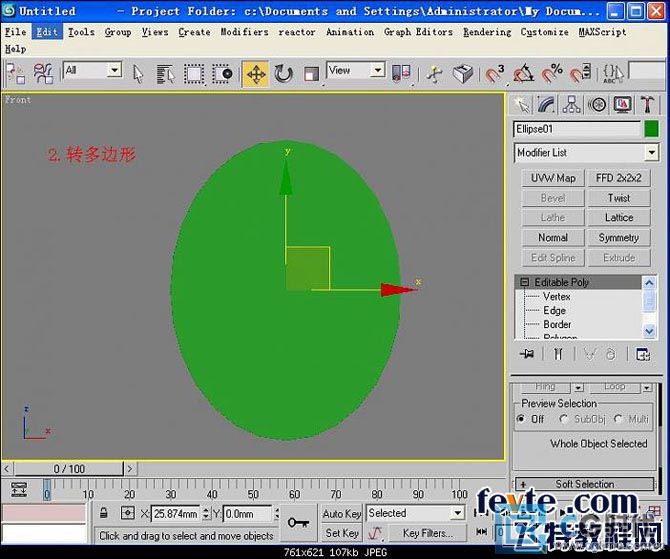Click Remove Modifier trash icon

pos(611,354)
